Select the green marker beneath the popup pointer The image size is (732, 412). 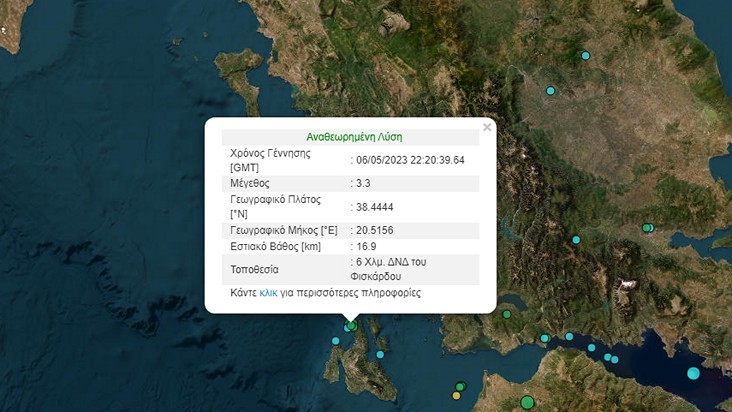point(351,325)
